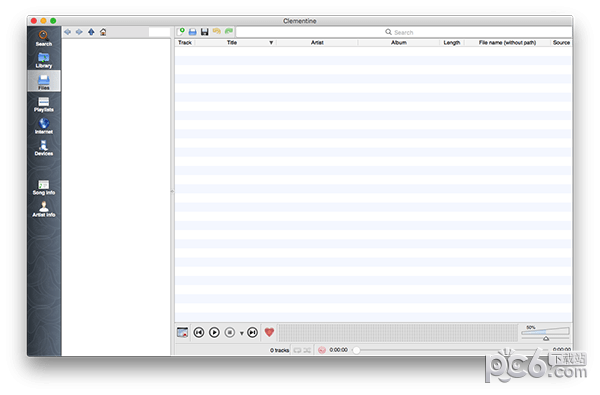Toggle Last.fm scrobbling icon
The height and width of the screenshot is (395, 600).
[322, 350]
